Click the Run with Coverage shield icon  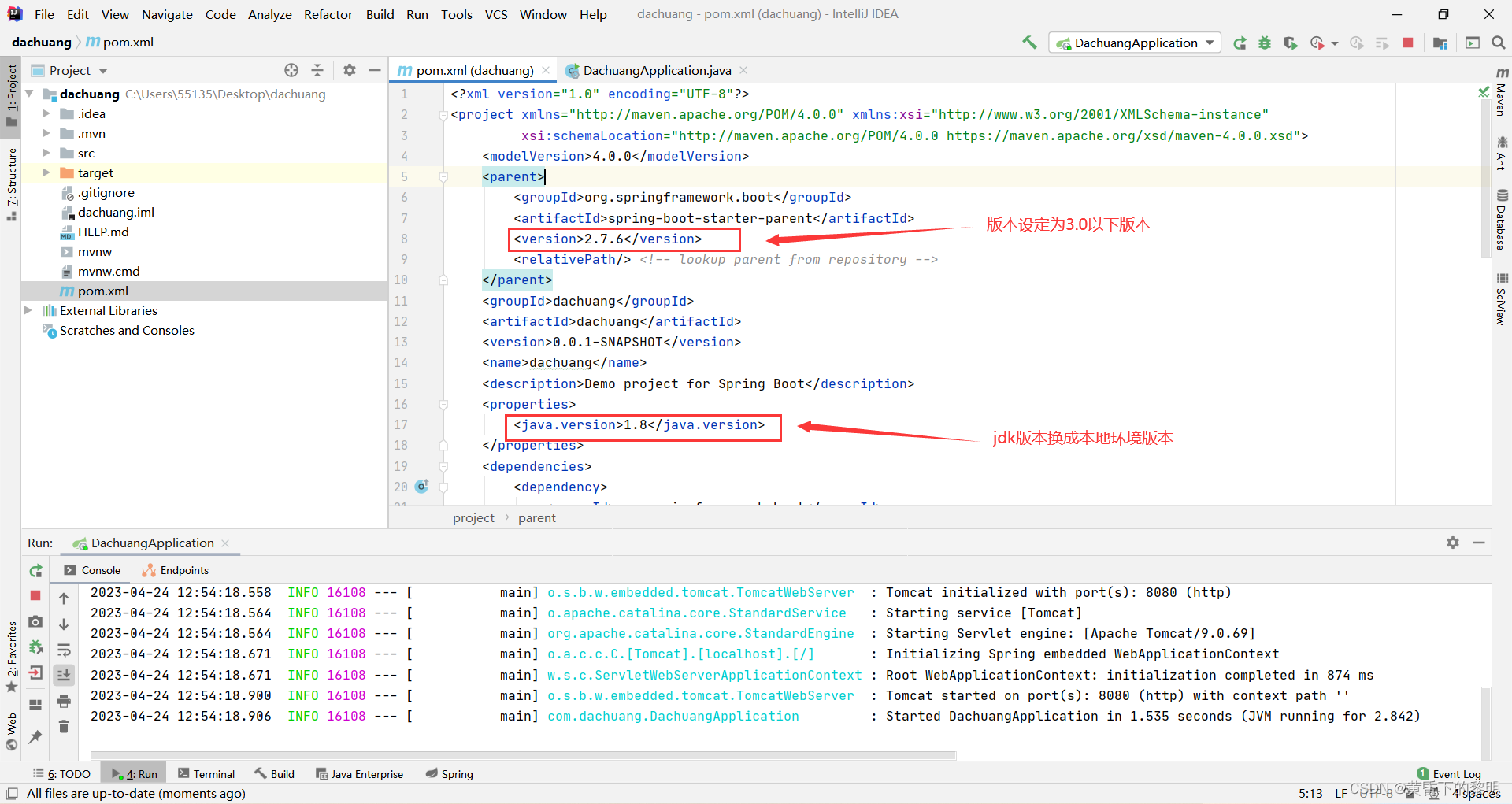(x=1290, y=43)
